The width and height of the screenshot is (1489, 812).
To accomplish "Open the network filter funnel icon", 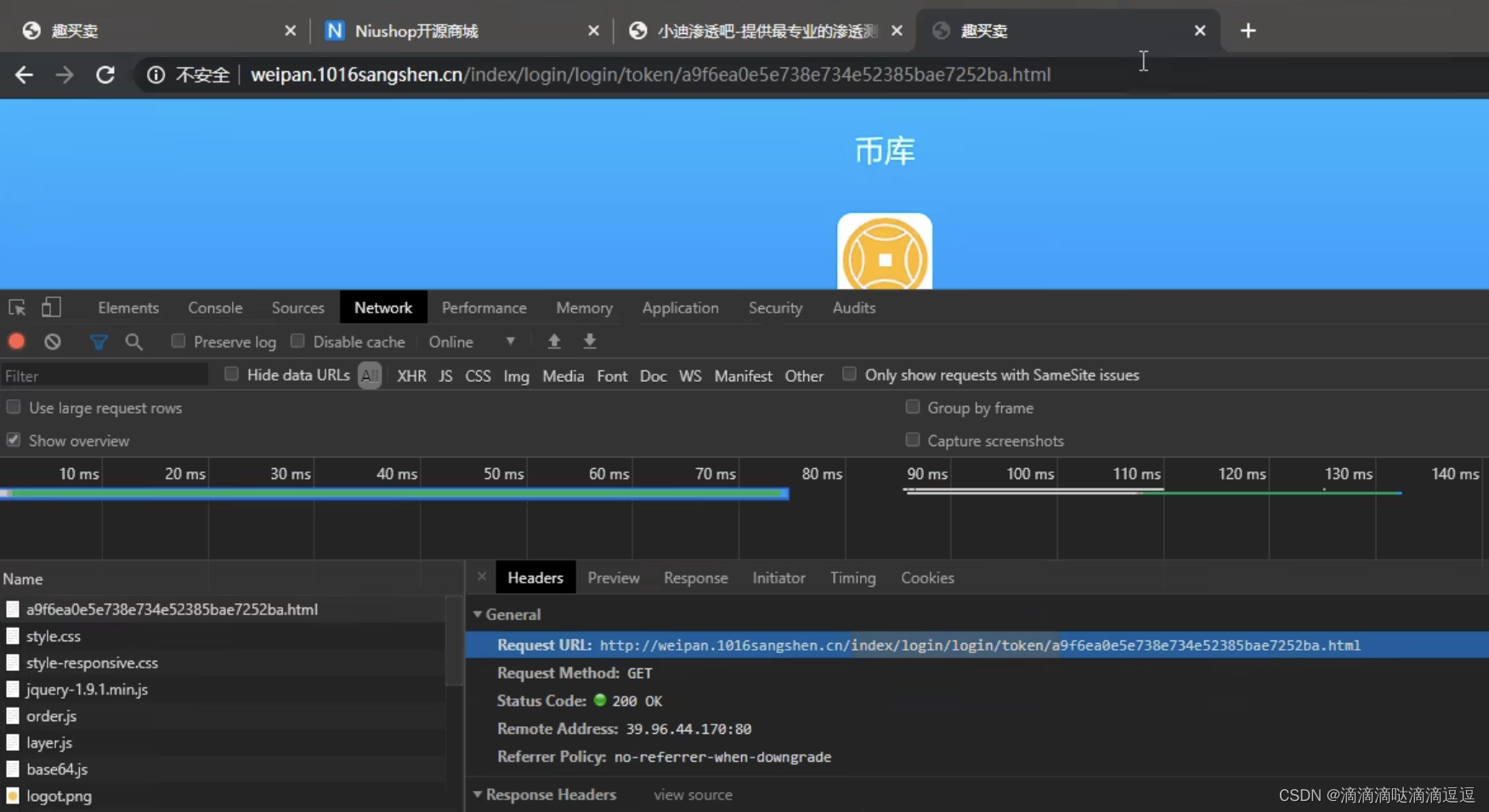I will point(99,341).
